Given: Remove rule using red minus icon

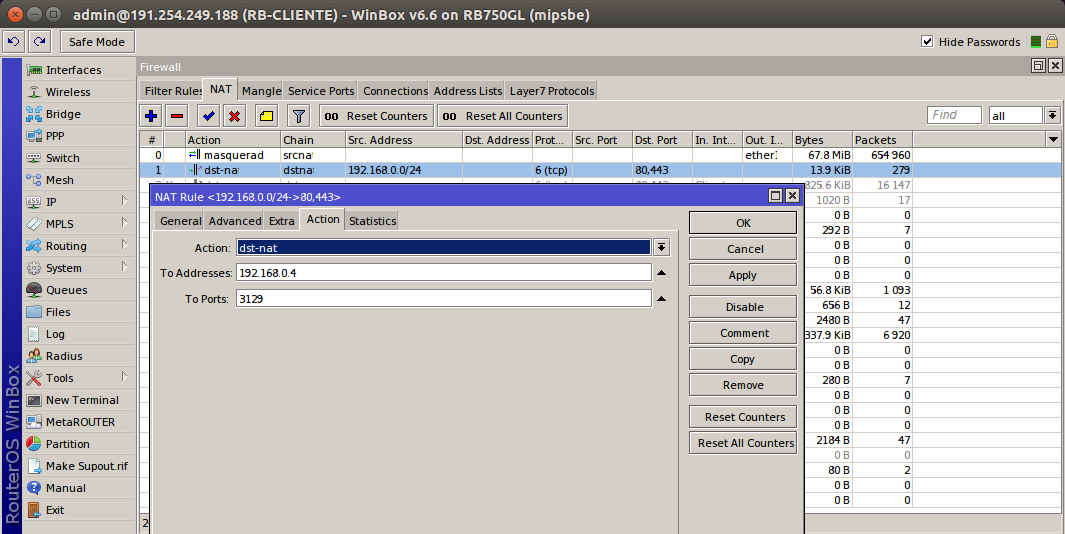Looking at the screenshot, I should [177, 116].
